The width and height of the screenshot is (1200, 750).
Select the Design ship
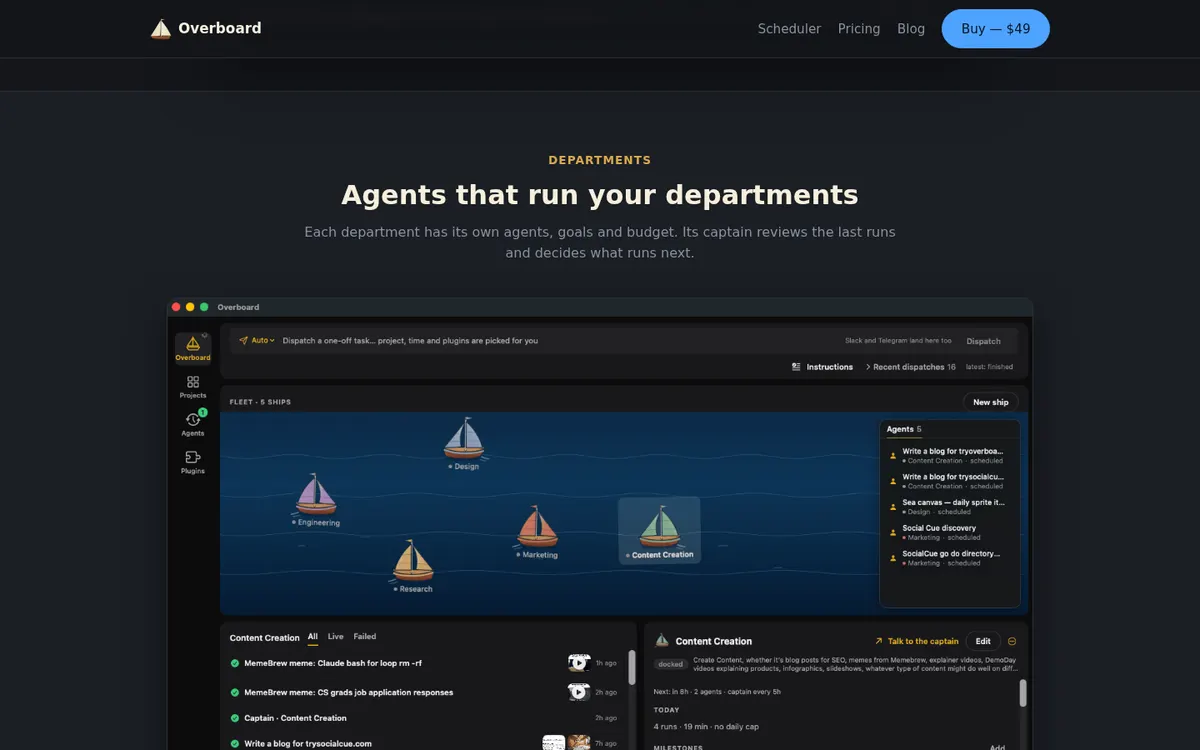coord(464,444)
